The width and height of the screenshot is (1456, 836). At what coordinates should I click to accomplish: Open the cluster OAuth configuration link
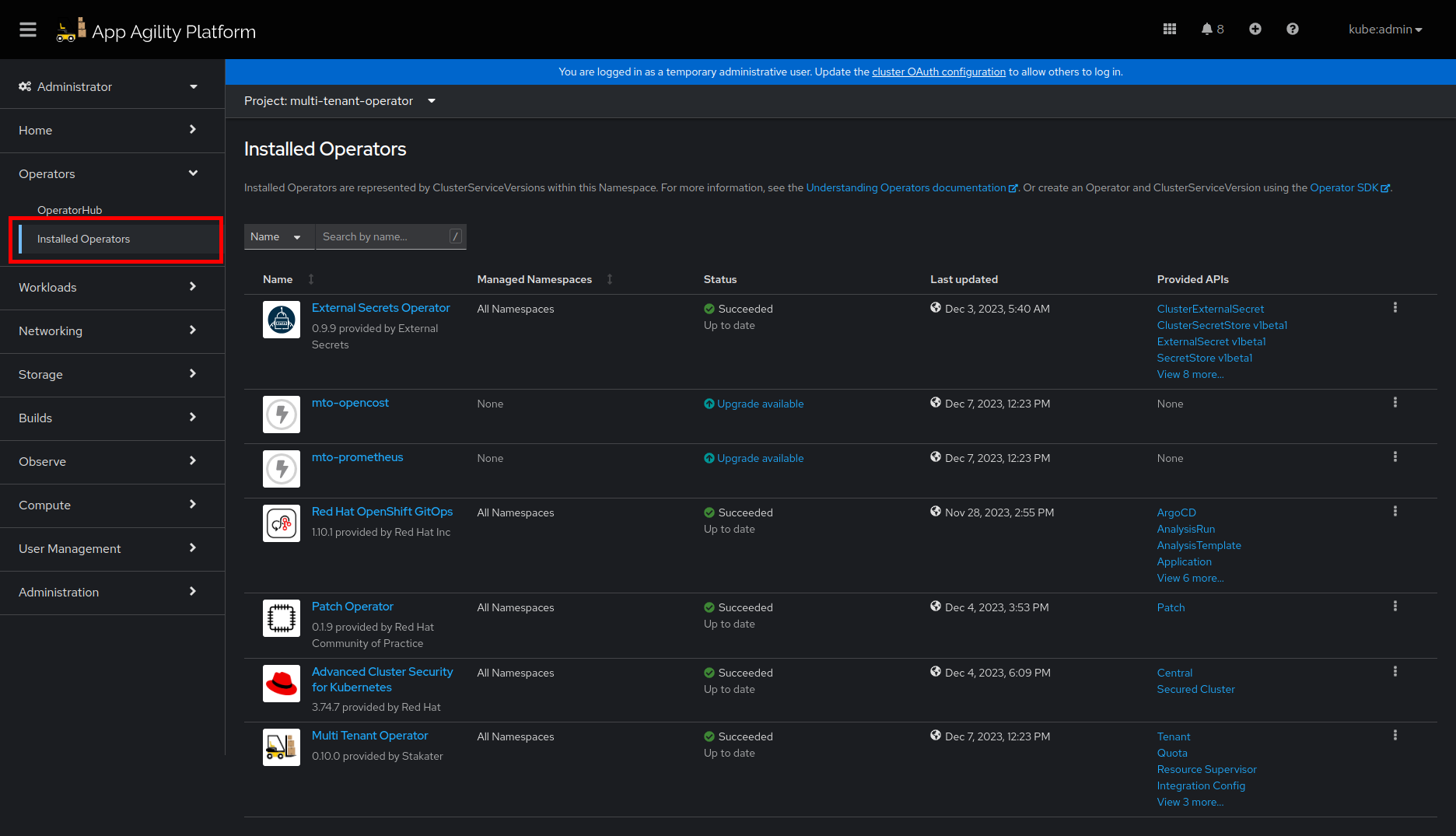938,72
